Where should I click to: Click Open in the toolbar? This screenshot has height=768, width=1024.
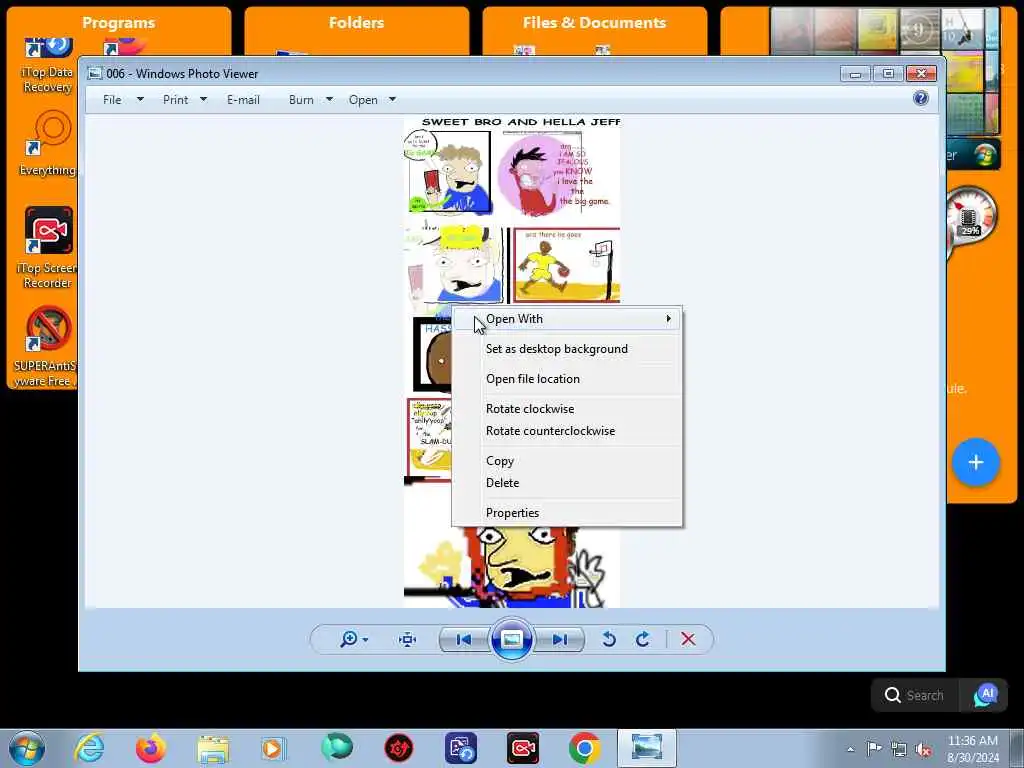click(363, 100)
